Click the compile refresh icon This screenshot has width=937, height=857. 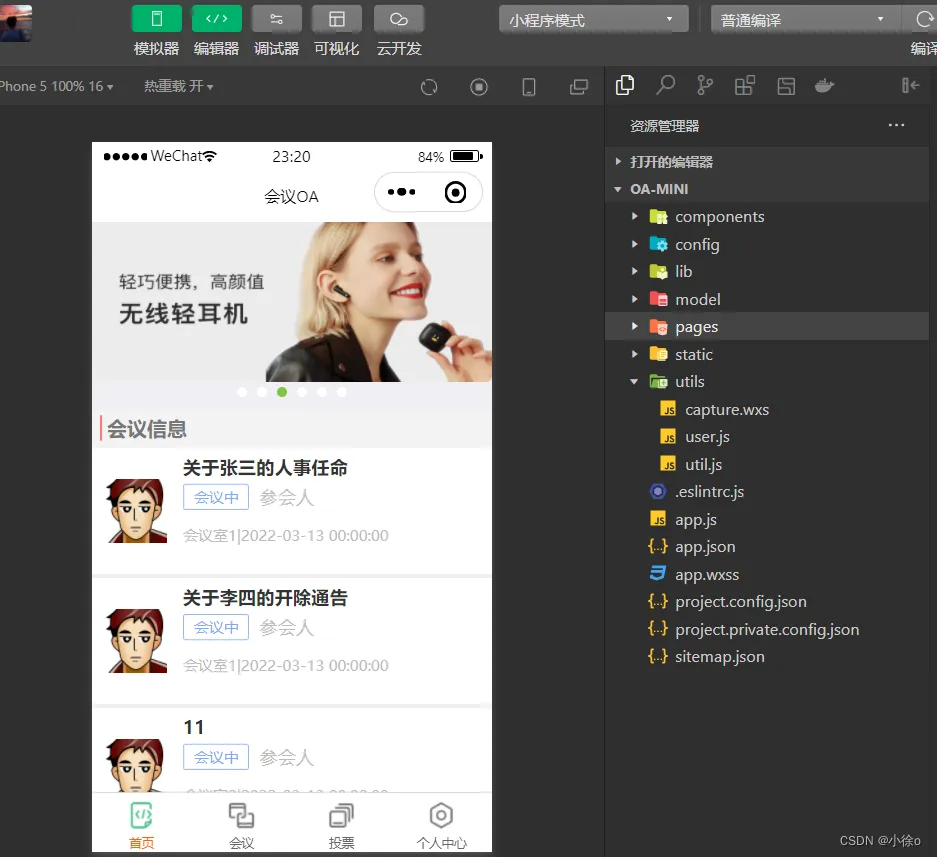tap(923, 20)
